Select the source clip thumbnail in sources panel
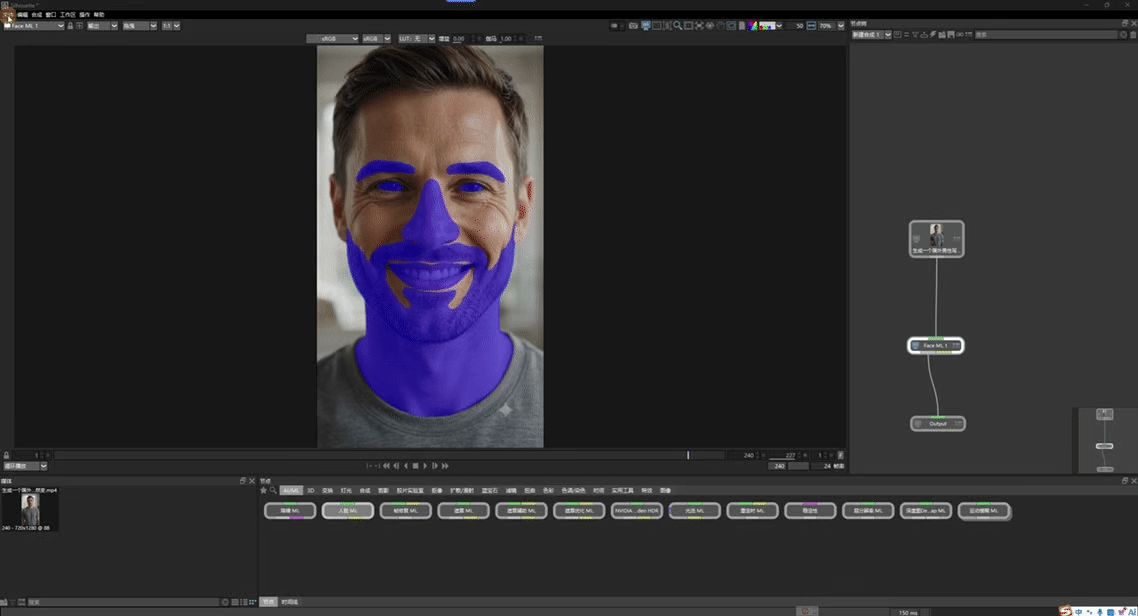 (30, 509)
